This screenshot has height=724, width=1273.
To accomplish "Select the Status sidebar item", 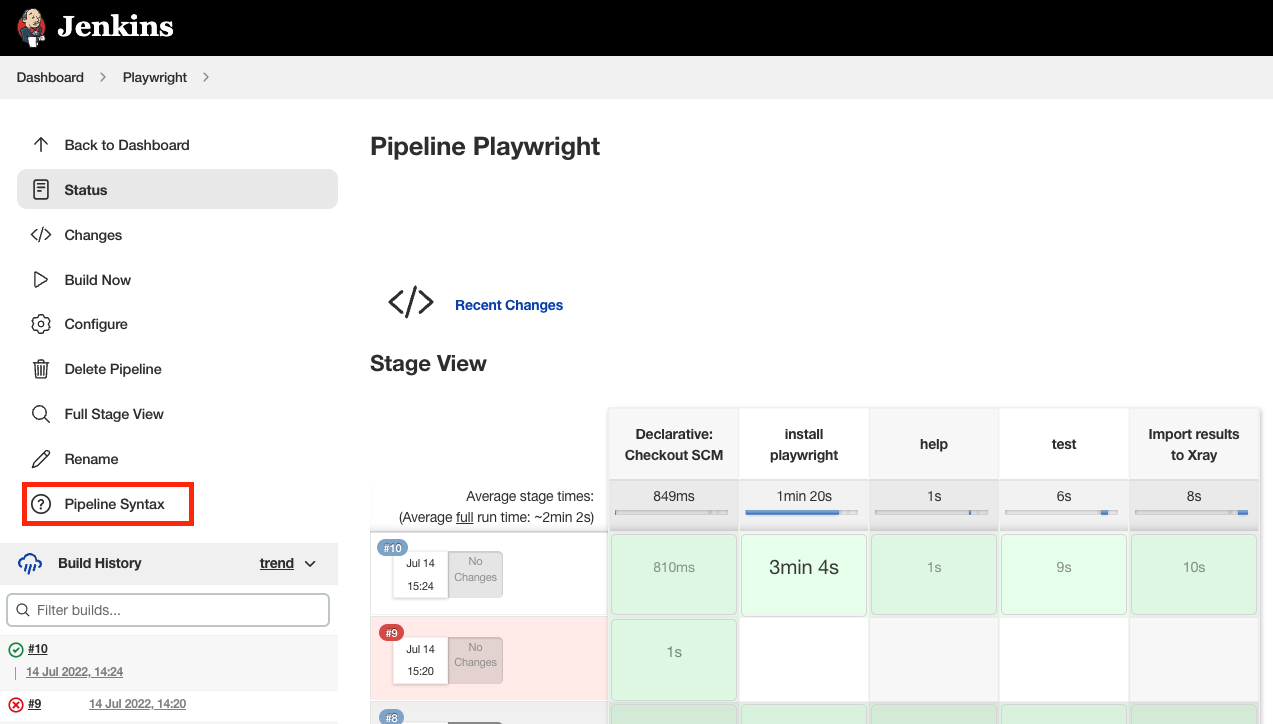I will 177,189.
